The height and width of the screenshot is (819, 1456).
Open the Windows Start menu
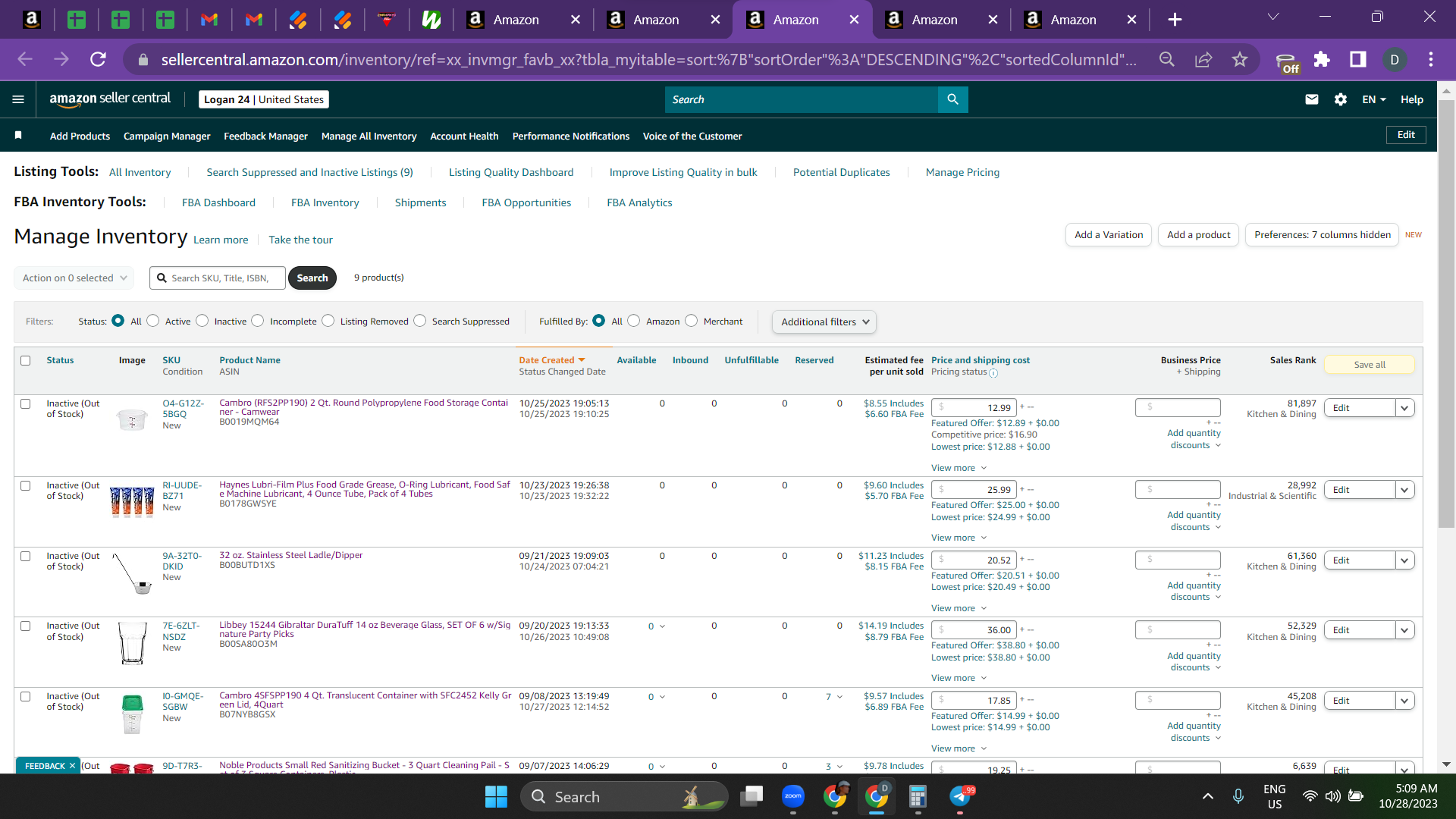tap(496, 797)
